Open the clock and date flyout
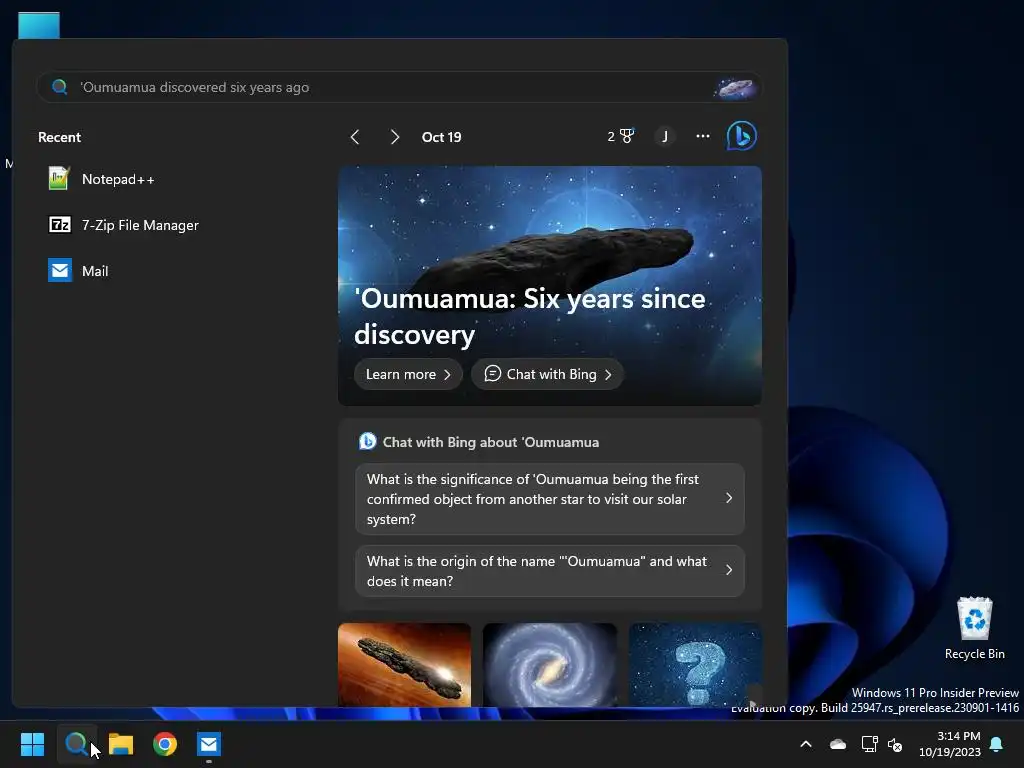The height and width of the screenshot is (768, 1024). click(x=950, y=744)
